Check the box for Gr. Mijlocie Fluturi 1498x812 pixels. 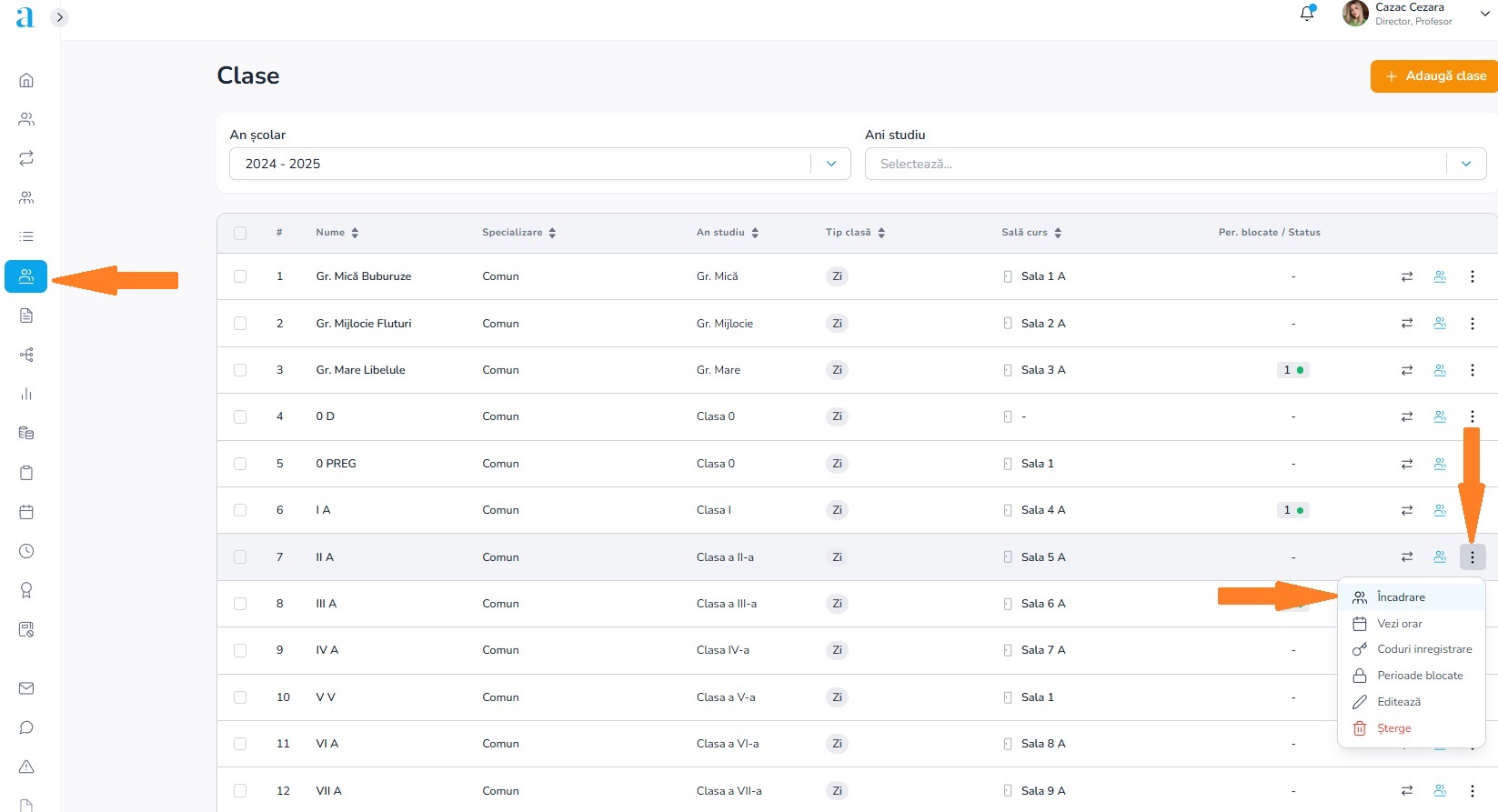pos(240,324)
